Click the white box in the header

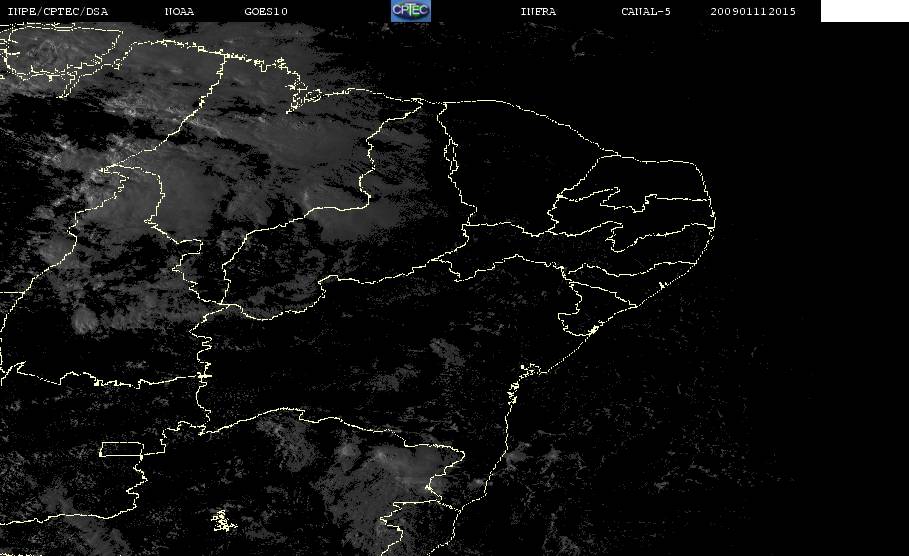[865, 10]
